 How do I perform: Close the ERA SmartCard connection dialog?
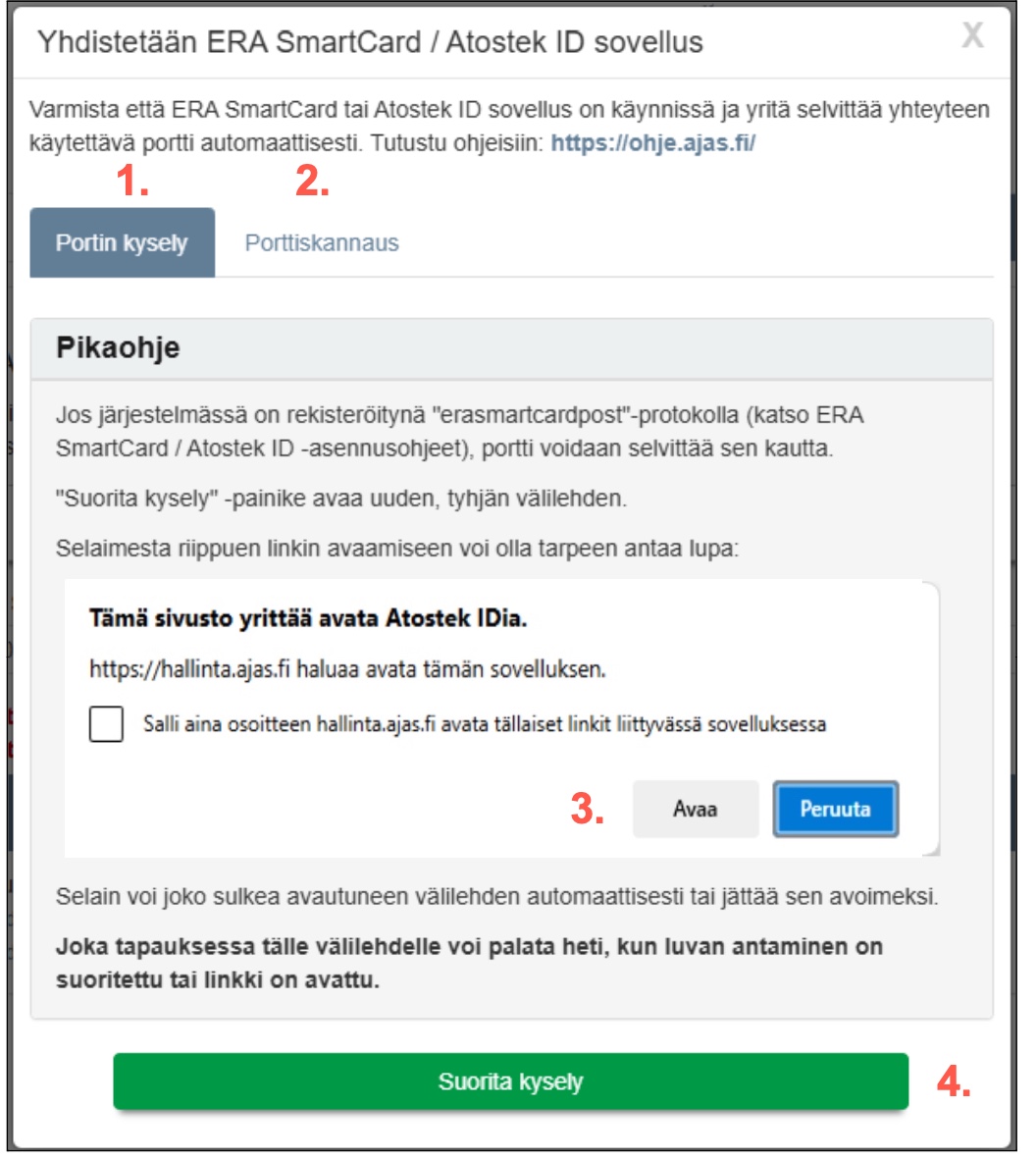pos(971,36)
